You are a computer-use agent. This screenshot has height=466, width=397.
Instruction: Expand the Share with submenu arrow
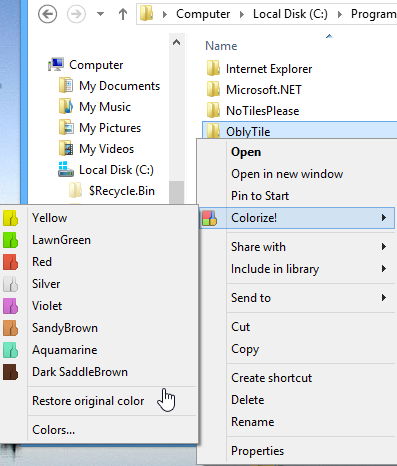[x=384, y=247]
